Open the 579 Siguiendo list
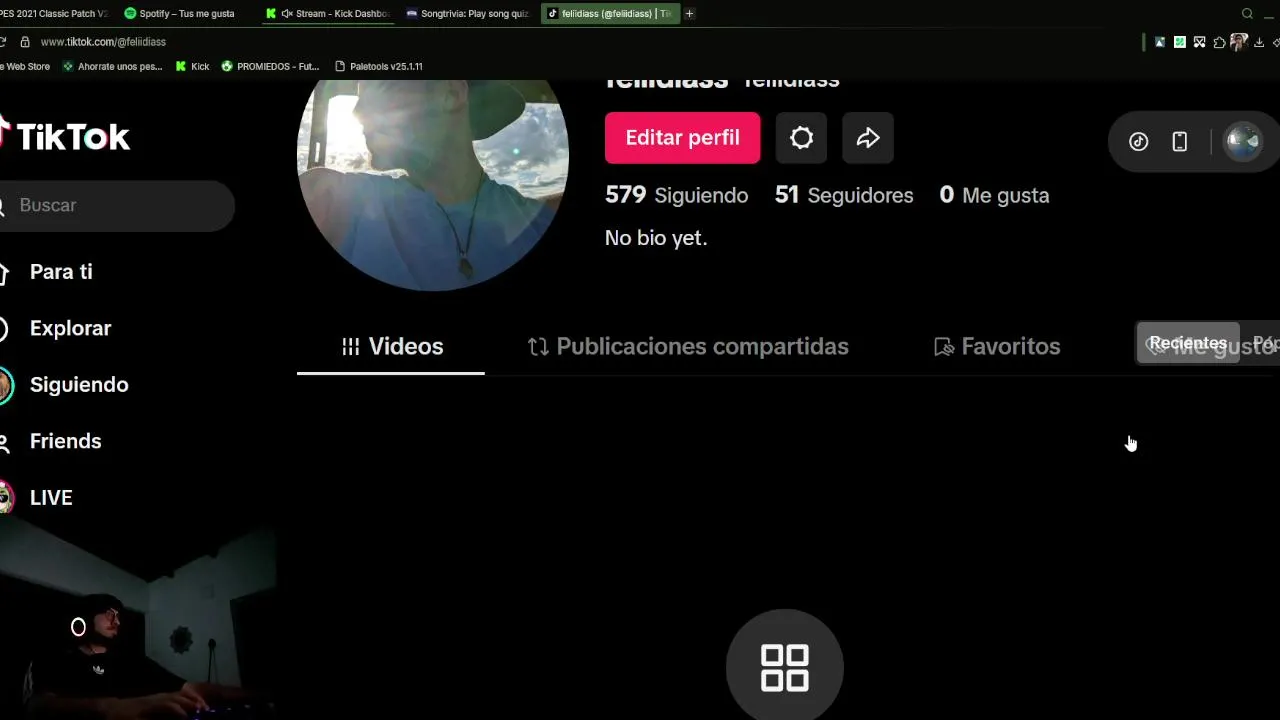 [677, 195]
